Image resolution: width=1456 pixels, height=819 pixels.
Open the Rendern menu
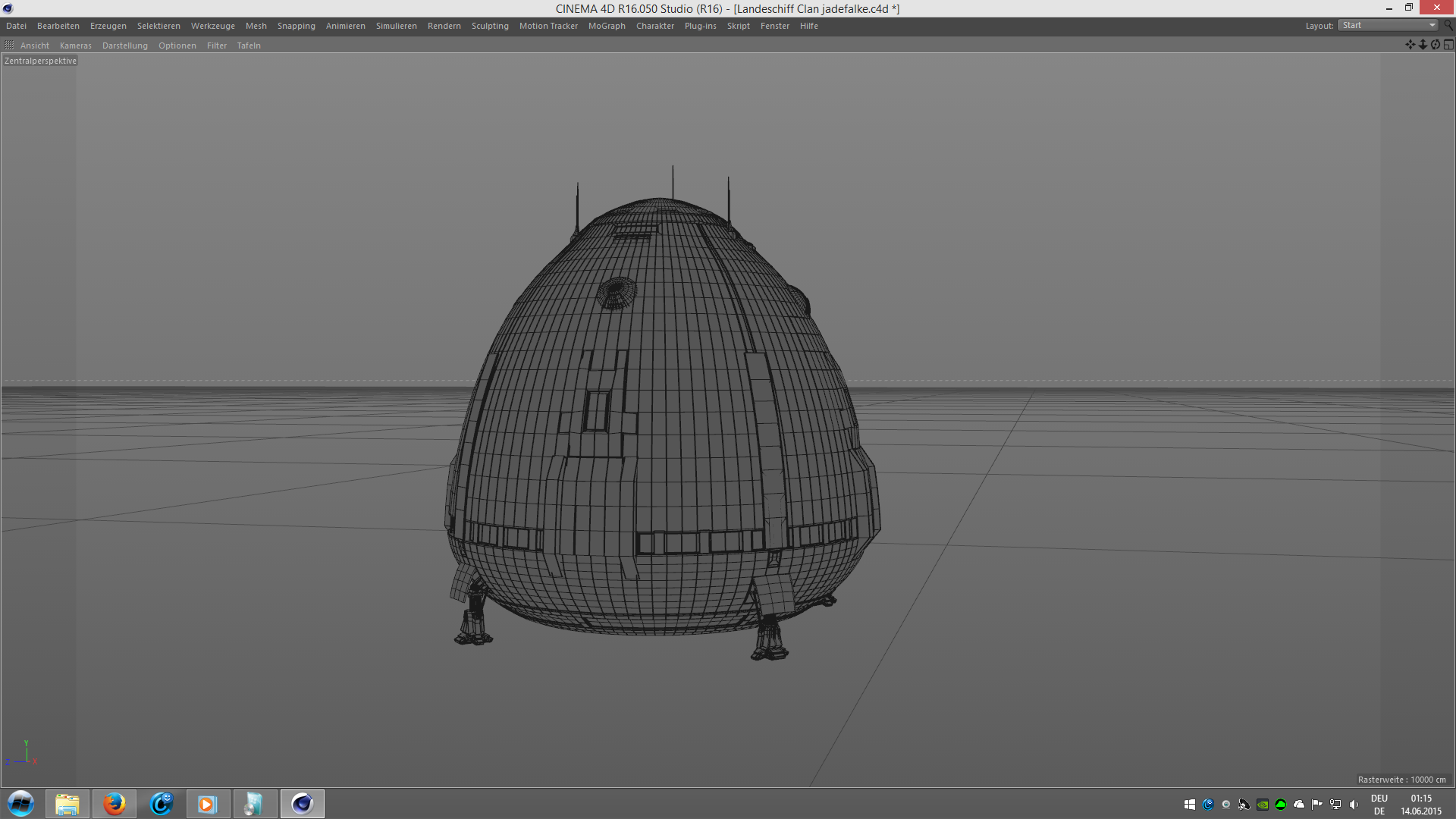[444, 26]
